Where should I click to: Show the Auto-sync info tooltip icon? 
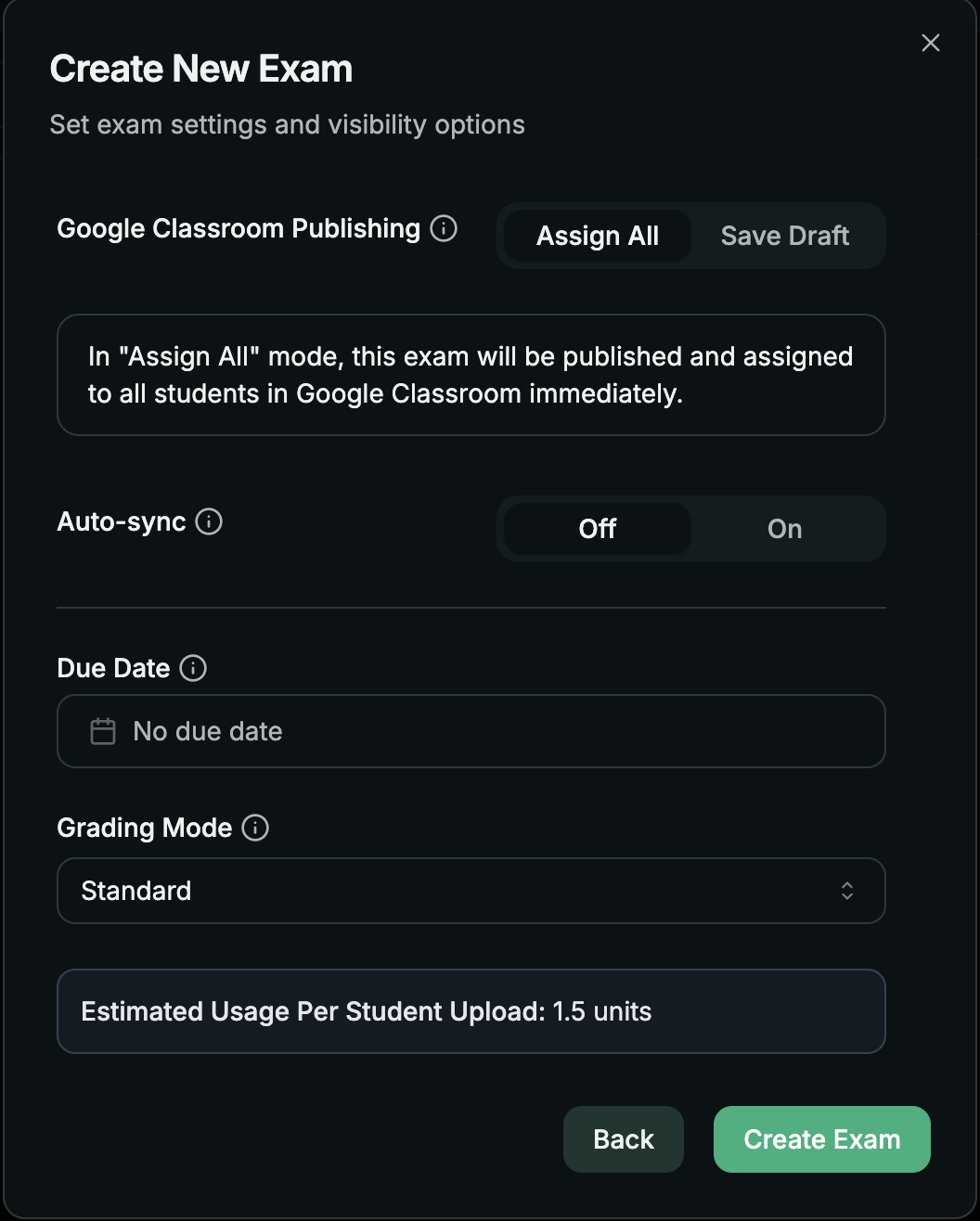[x=209, y=521]
